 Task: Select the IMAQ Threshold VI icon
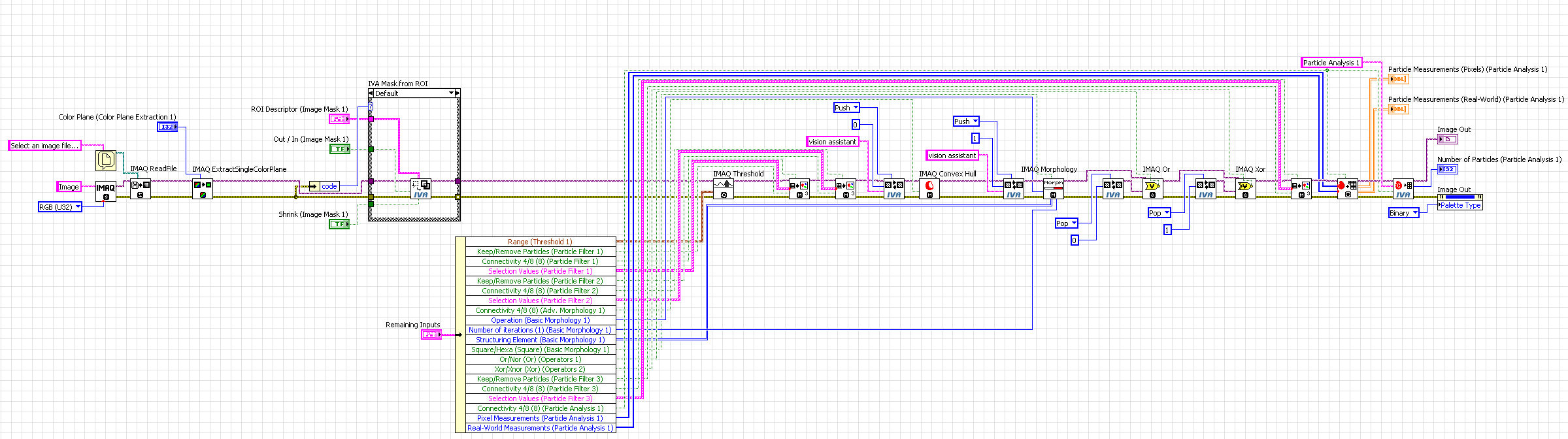tap(723, 189)
